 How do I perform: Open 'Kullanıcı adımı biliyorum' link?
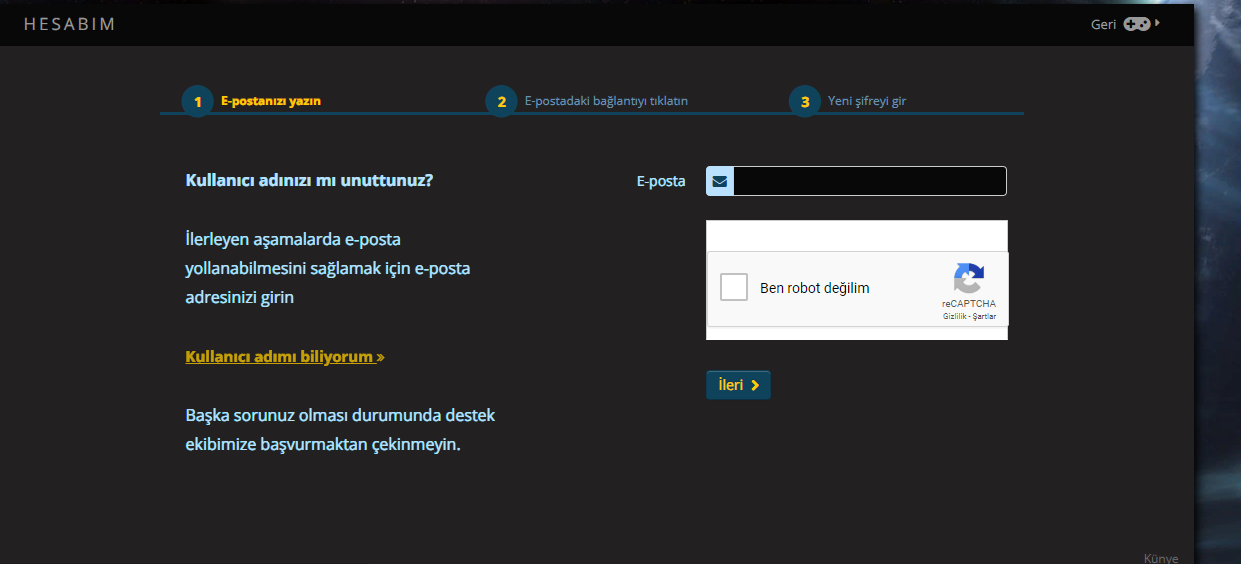coord(285,356)
